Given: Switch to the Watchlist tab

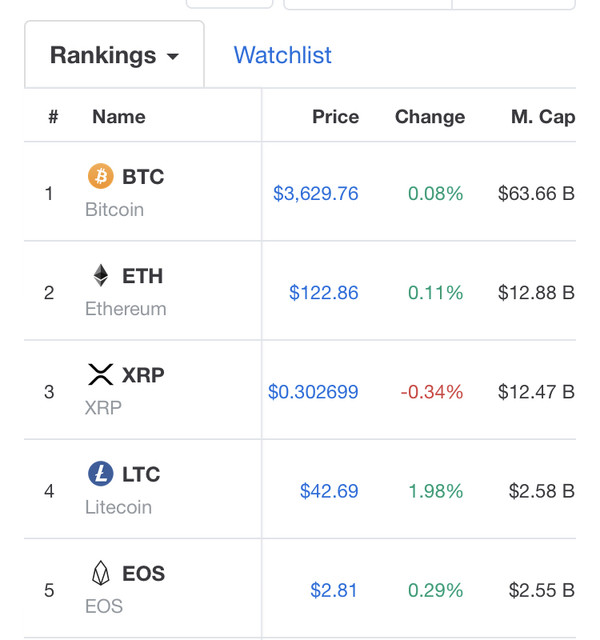Looking at the screenshot, I should [282, 55].
